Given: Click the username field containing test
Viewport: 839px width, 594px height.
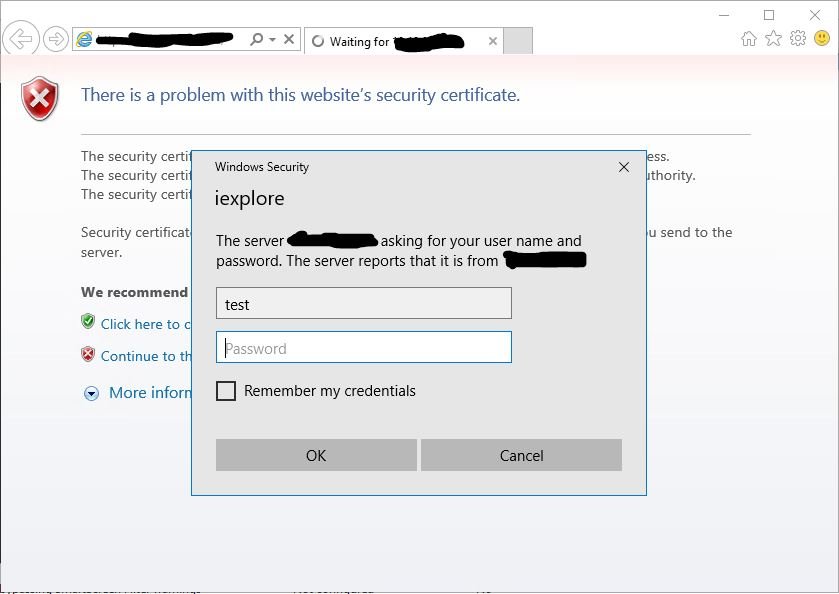Looking at the screenshot, I should 363,303.
